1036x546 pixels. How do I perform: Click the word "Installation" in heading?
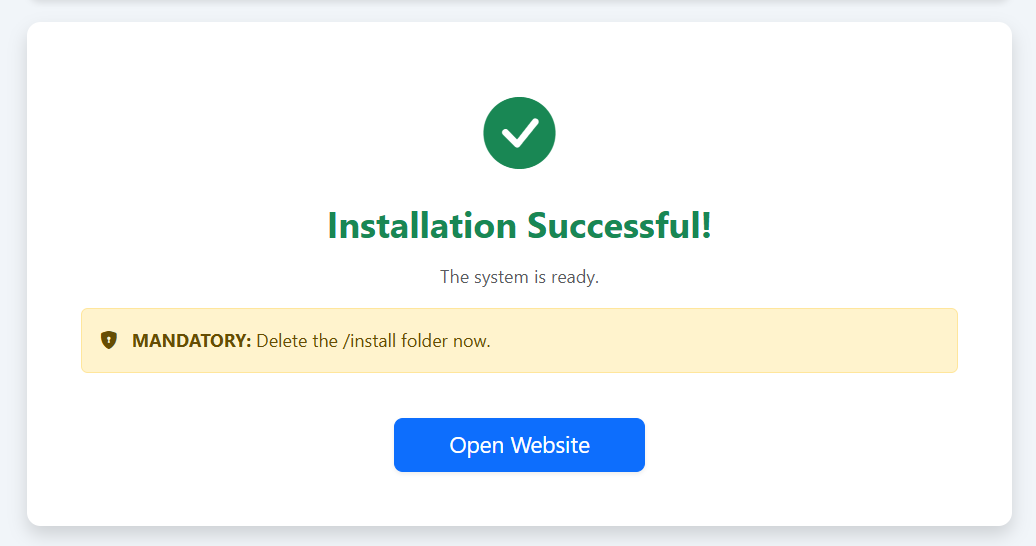pyautogui.click(x=422, y=226)
